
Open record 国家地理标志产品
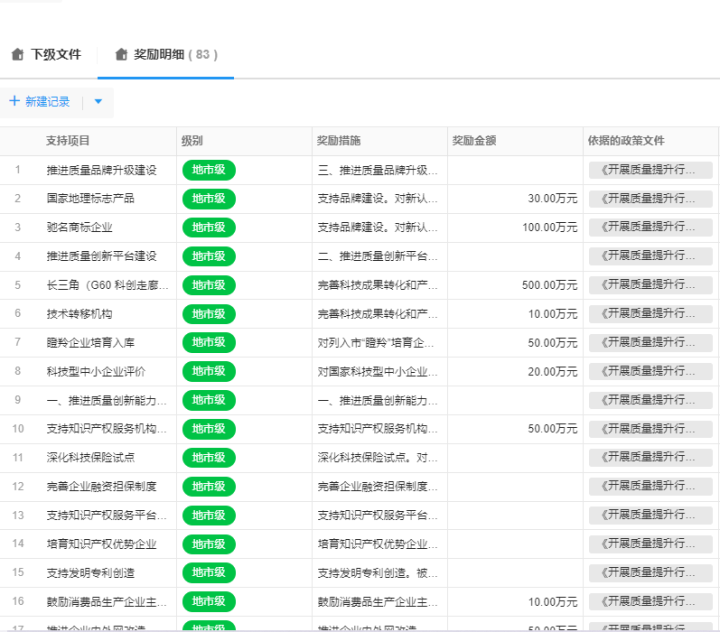(90, 199)
